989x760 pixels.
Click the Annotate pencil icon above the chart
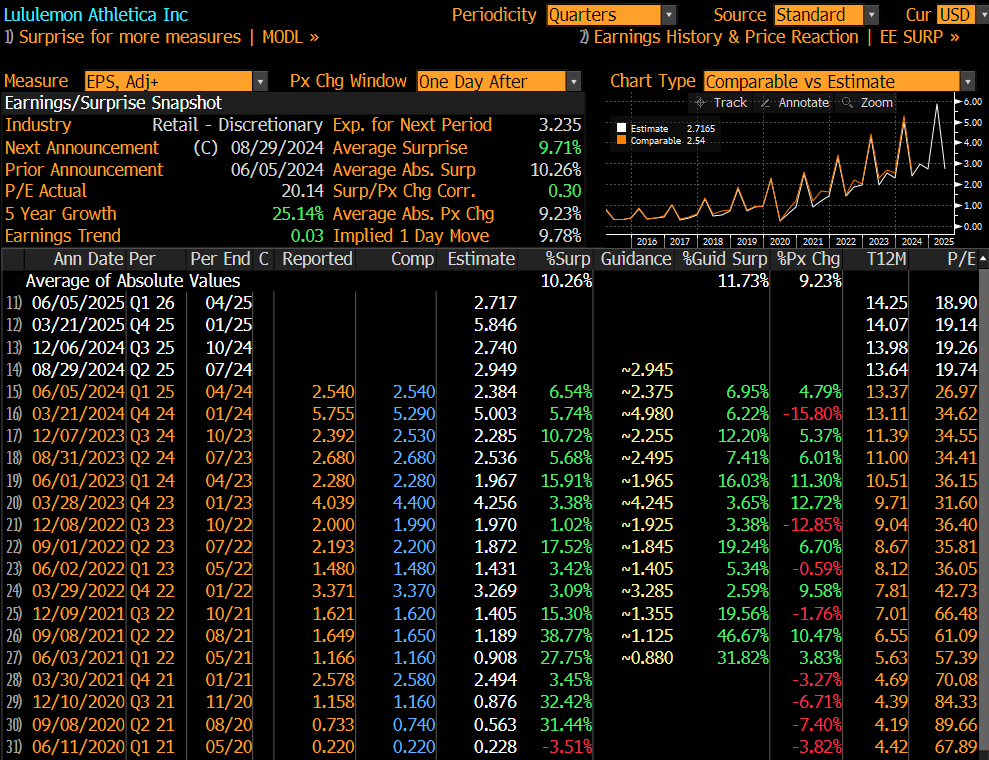coord(765,103)
